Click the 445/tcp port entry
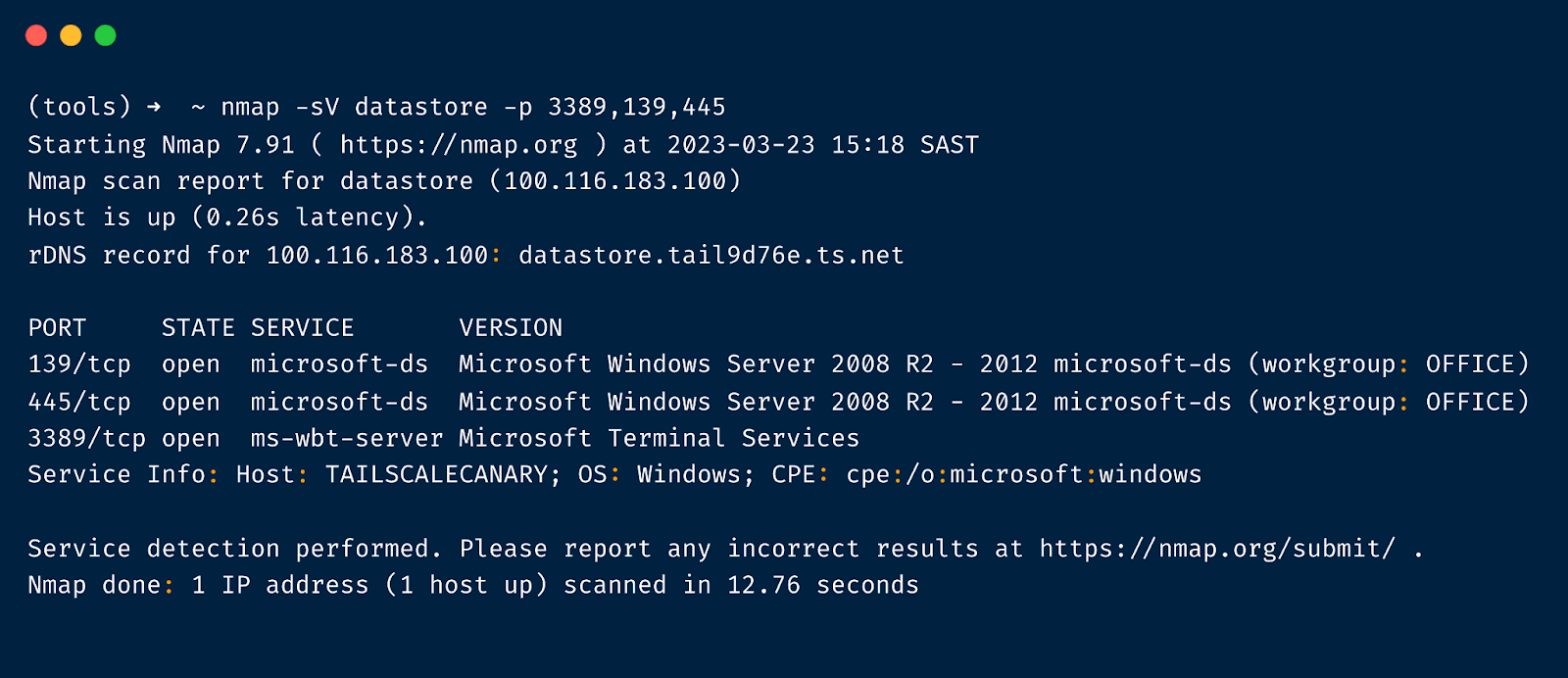Viewport: 1568px width, 678px height. [79, 402]
